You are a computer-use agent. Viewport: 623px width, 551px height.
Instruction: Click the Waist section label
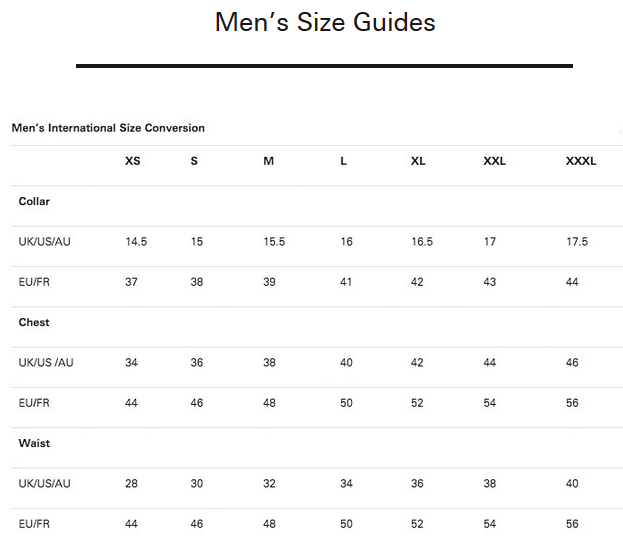(x=34, y=443)
